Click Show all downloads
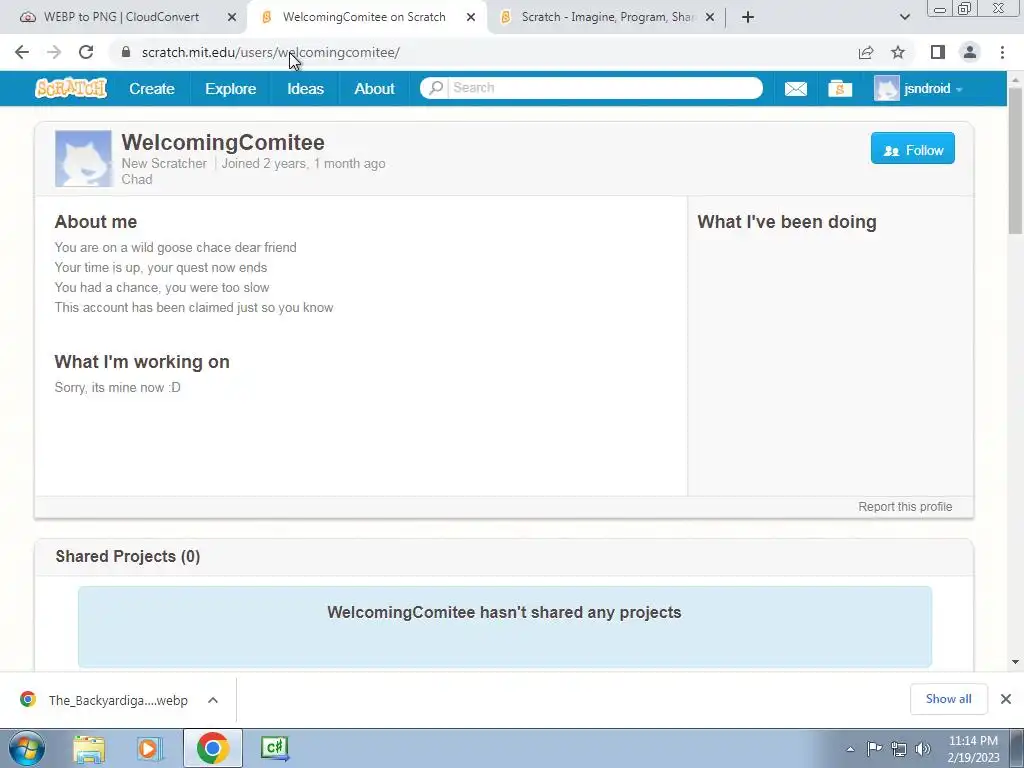This screenshot has height=768, width=1024. 948,699
